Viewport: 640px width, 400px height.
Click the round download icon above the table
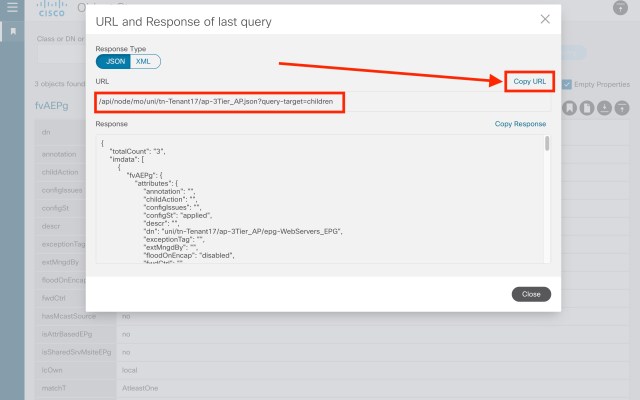click(604, 107)
